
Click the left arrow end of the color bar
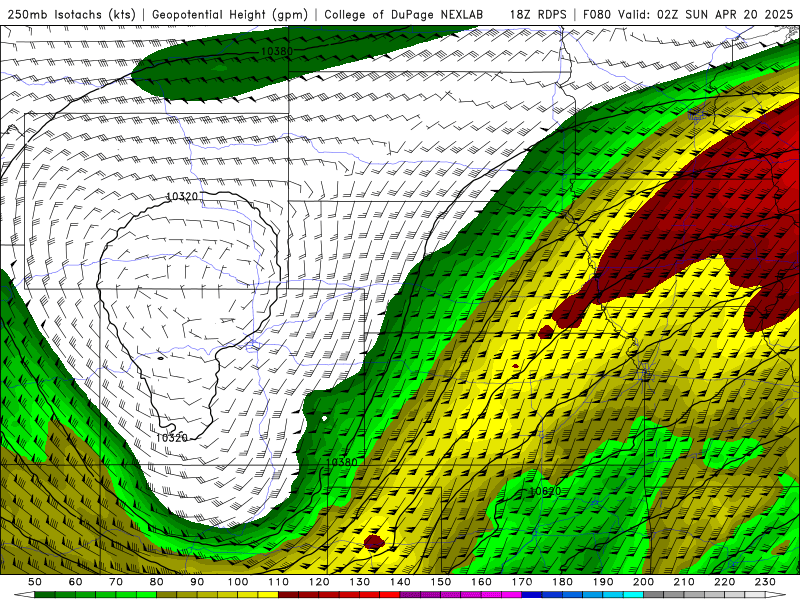(x=24, y=595)
